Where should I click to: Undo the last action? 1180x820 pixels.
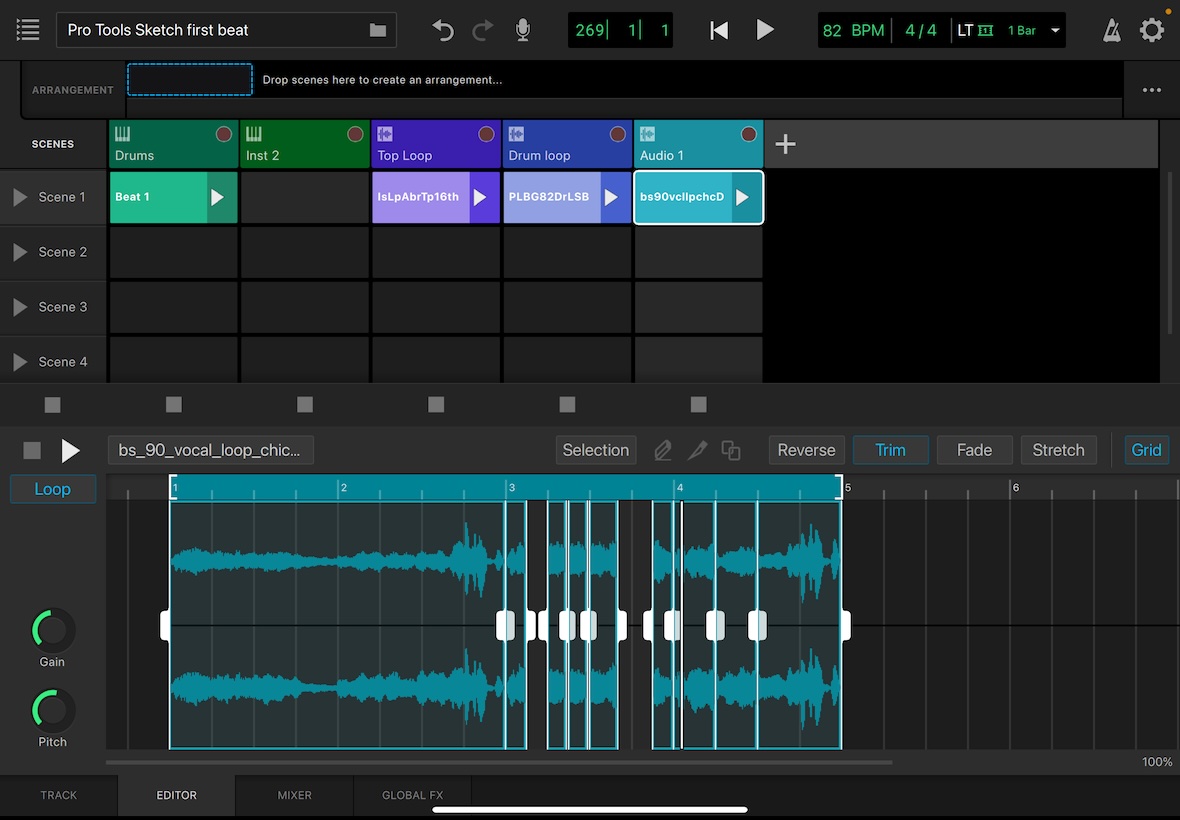[442, 30]
